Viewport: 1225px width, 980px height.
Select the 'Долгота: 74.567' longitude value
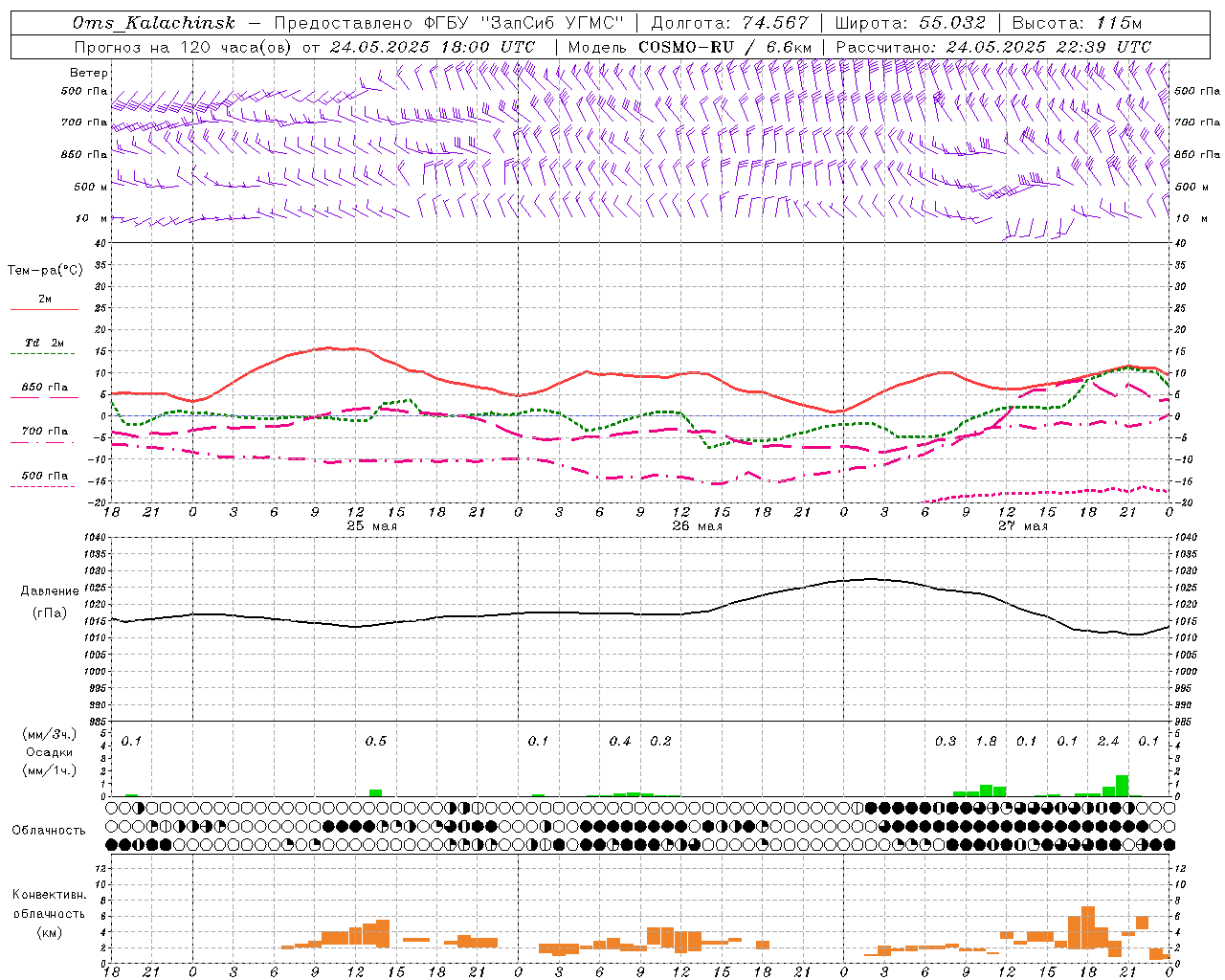tap(730, 23)
